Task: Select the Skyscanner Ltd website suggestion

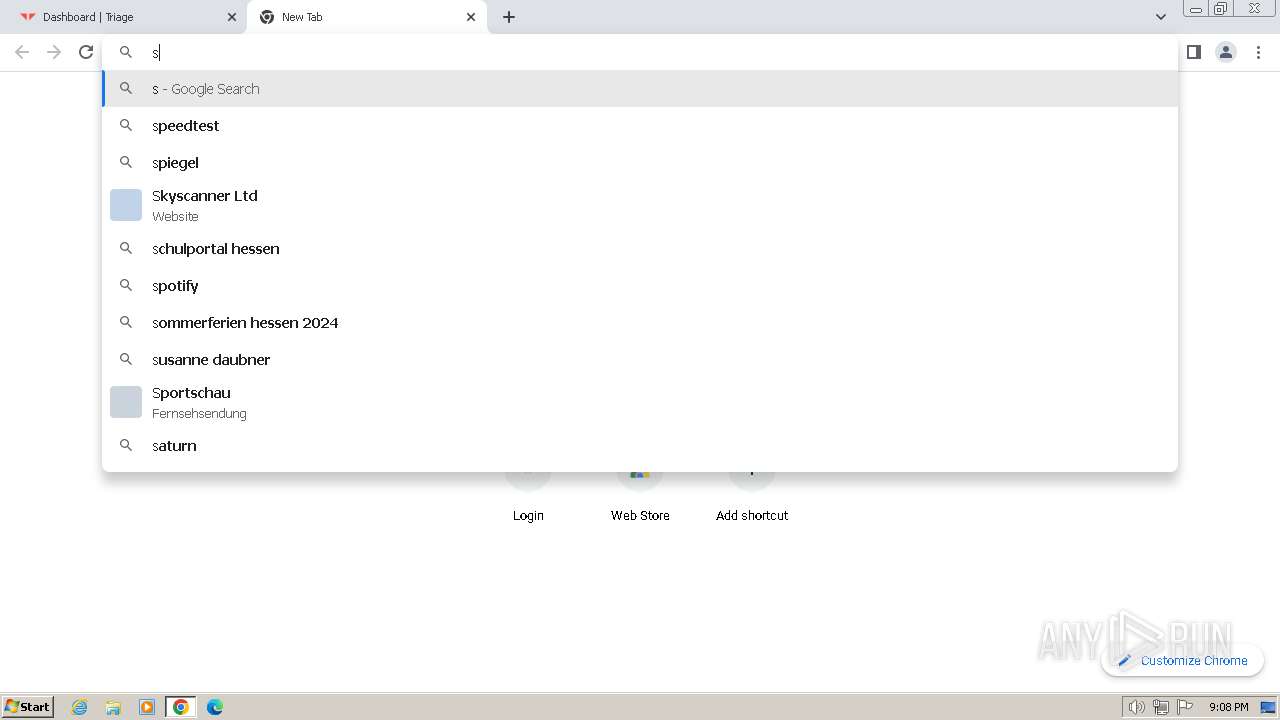Action: click(640, 205)
